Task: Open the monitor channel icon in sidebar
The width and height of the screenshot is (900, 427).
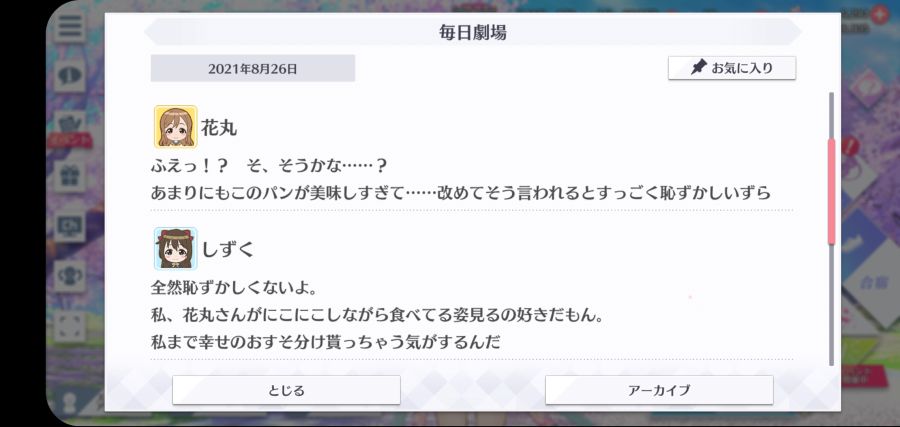Action: tap(70, 226)
